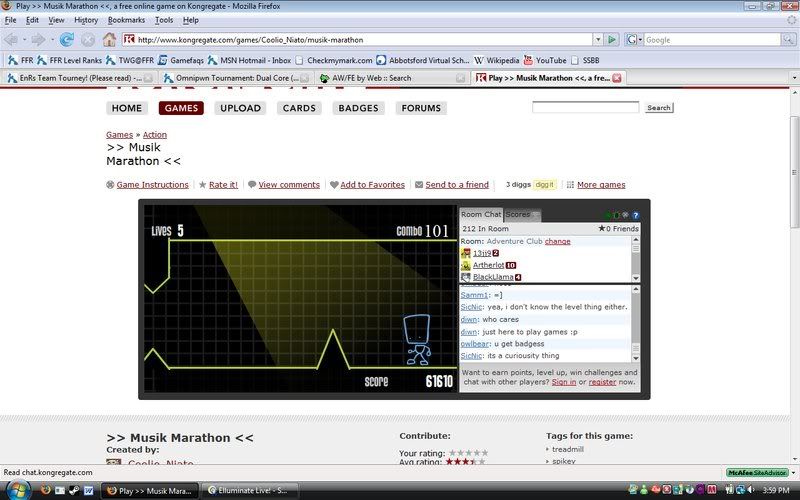Click the browser Back arrow
This screenshot has width=800, height=500.
point(13,39)
